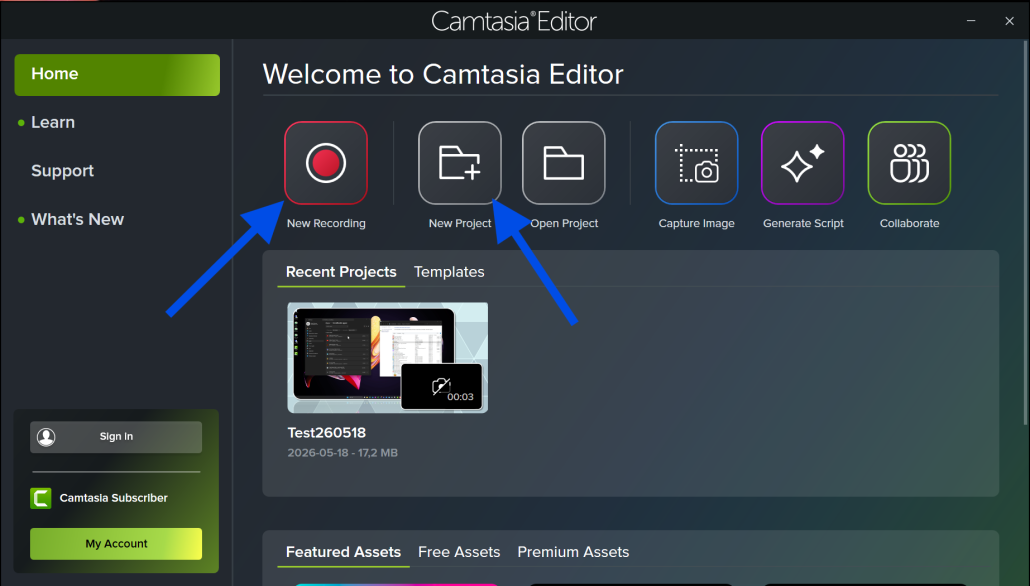Click the New Recording label text

(x=326, y=223)
